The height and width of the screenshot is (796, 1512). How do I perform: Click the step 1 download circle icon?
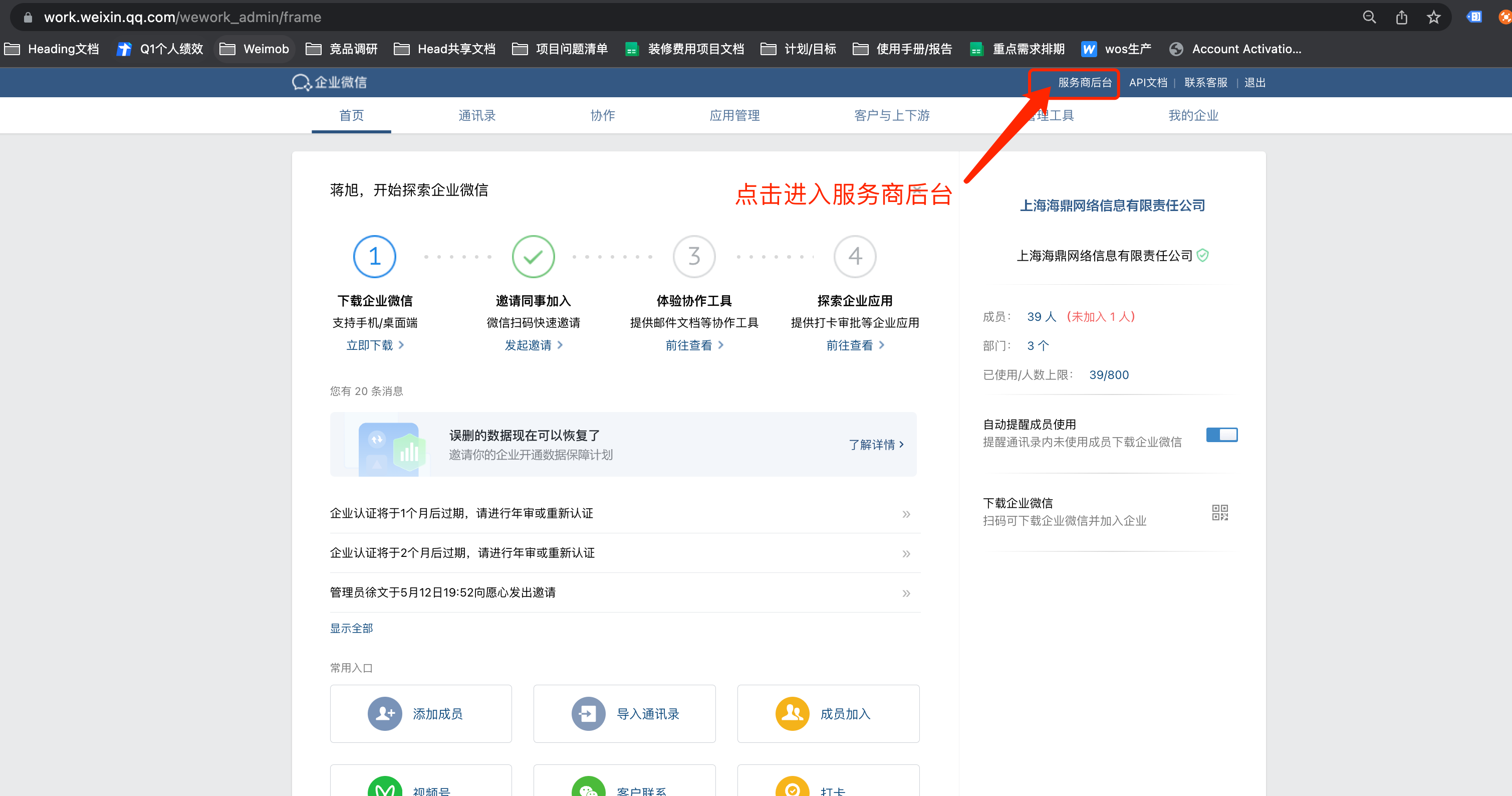coord(374,256)
